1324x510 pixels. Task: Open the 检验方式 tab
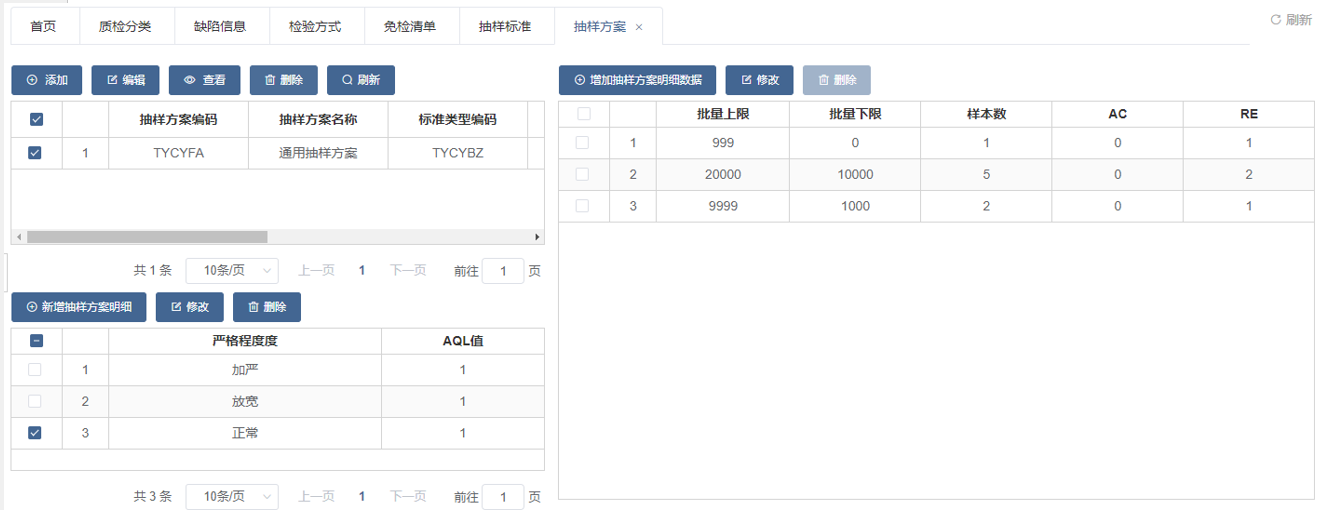315,27
